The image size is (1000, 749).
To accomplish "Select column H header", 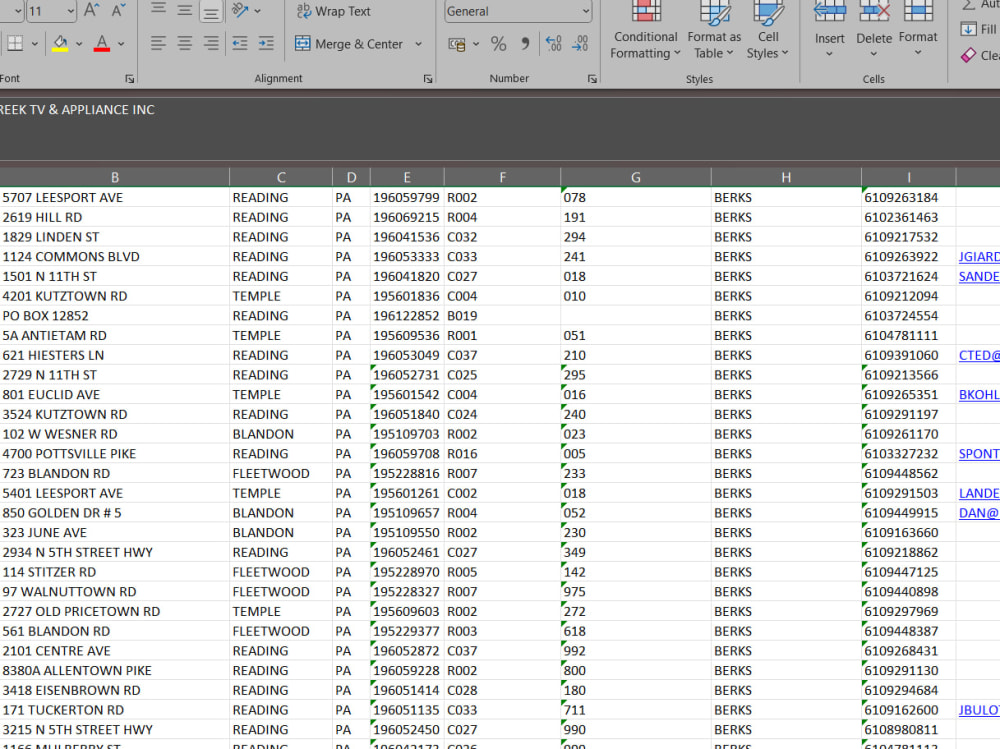I will pyautogui.click(x=786, y=177).
